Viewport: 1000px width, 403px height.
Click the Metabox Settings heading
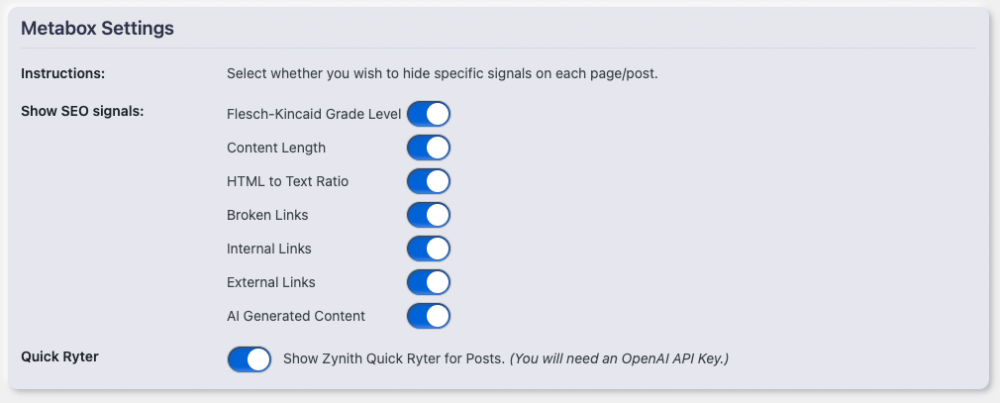tap(98, 29)
